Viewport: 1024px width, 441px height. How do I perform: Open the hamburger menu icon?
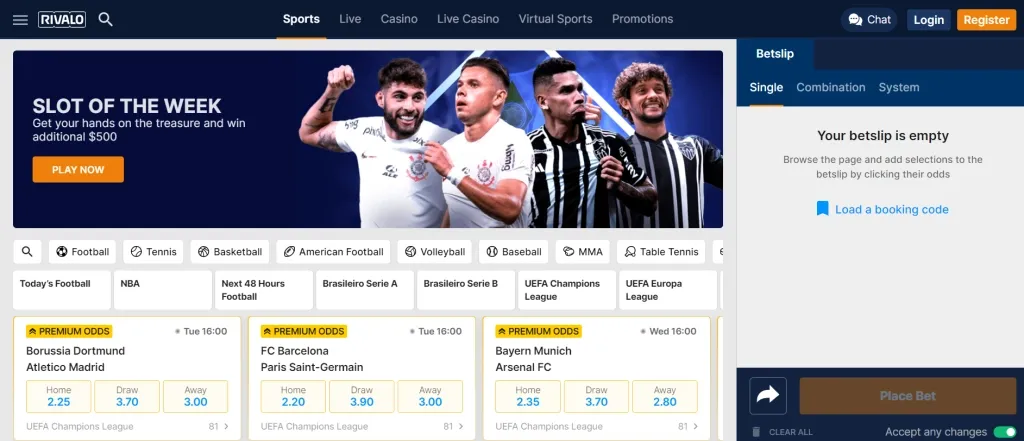point(20,20)
